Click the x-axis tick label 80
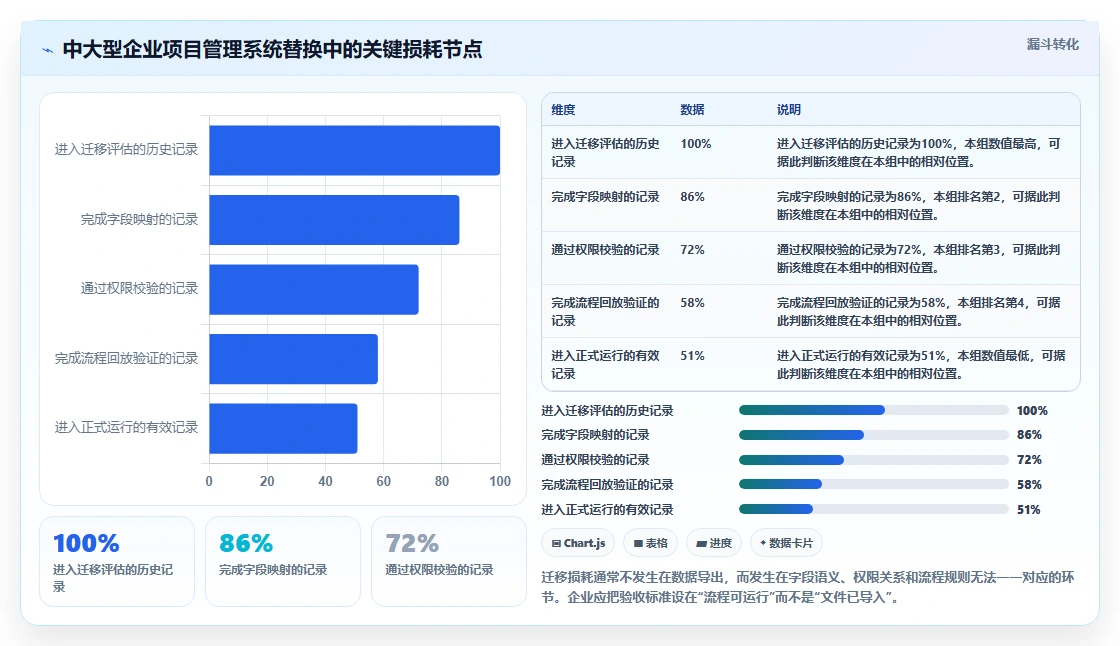Viewport: 1120px width, 646px height. tap(442, 482)
